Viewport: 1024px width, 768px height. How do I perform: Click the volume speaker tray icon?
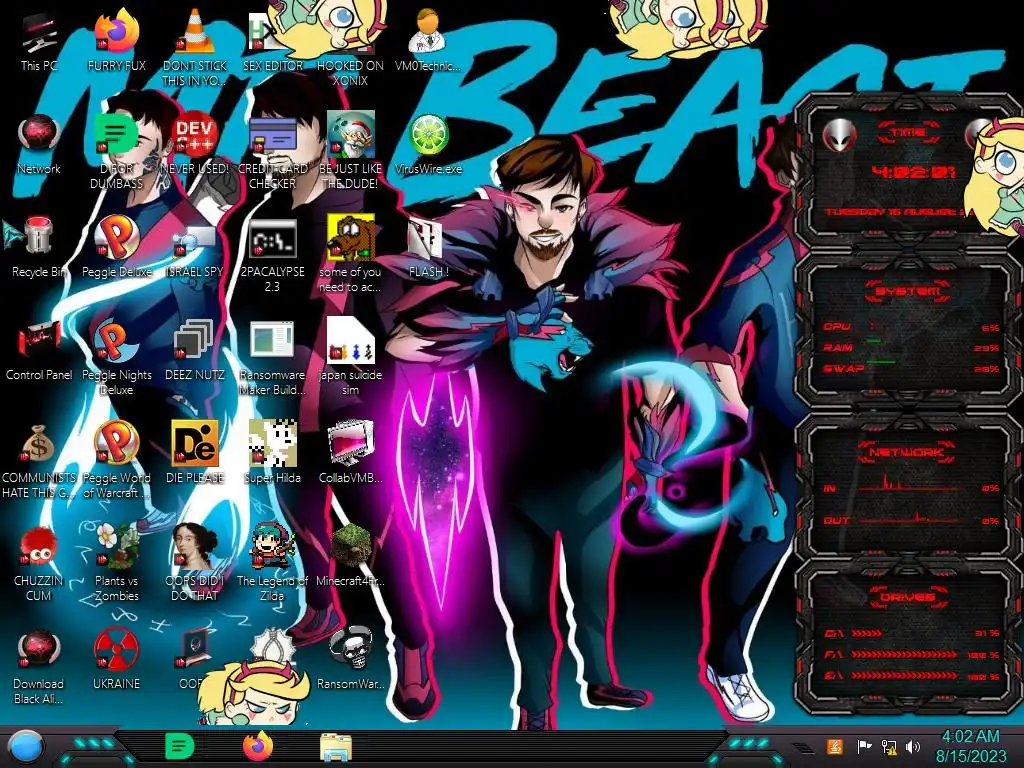pyautogui.click(x=913, y=747)
